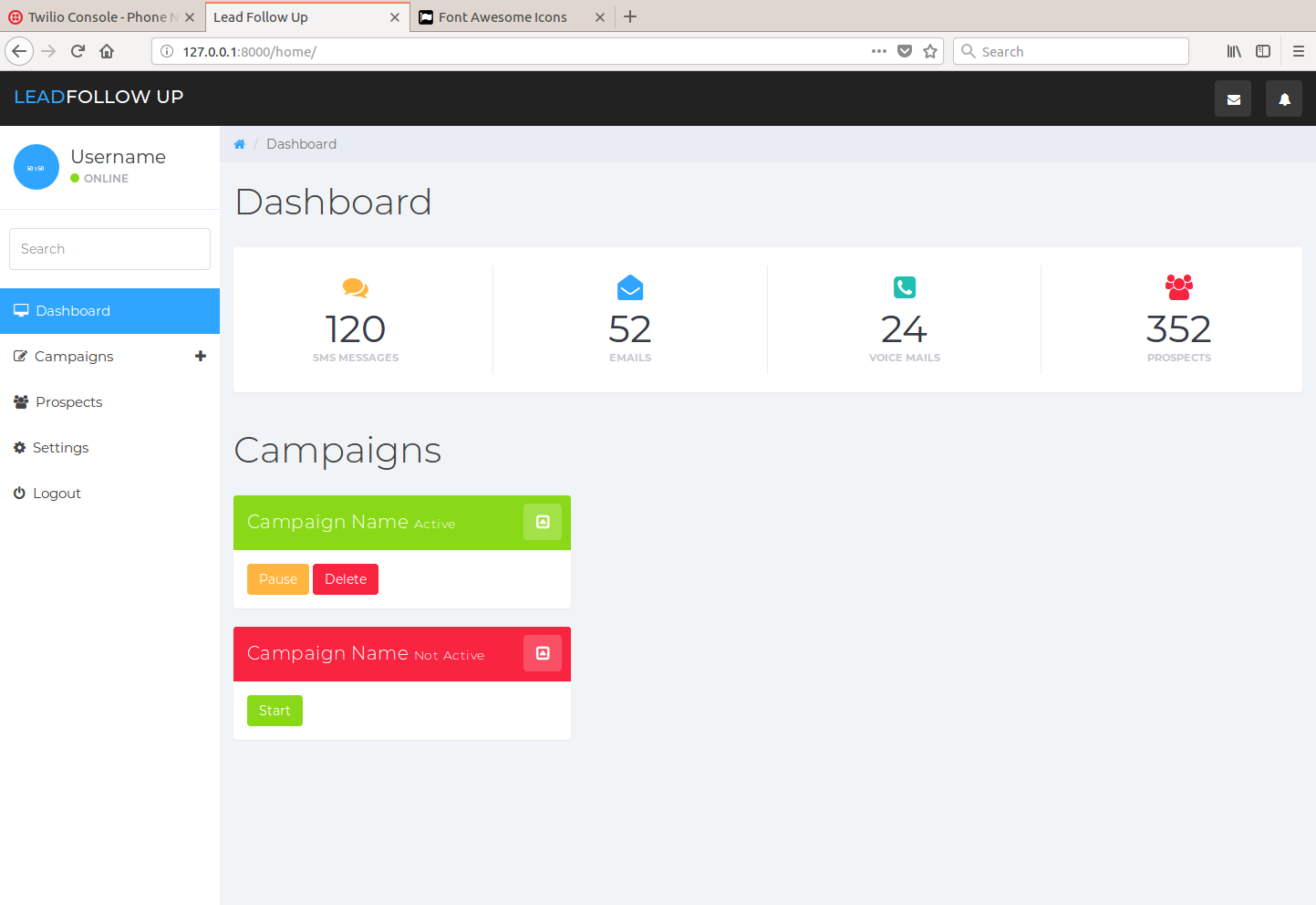Start the not active campaign
1316x905 pixels.
[x=275, y=711]
